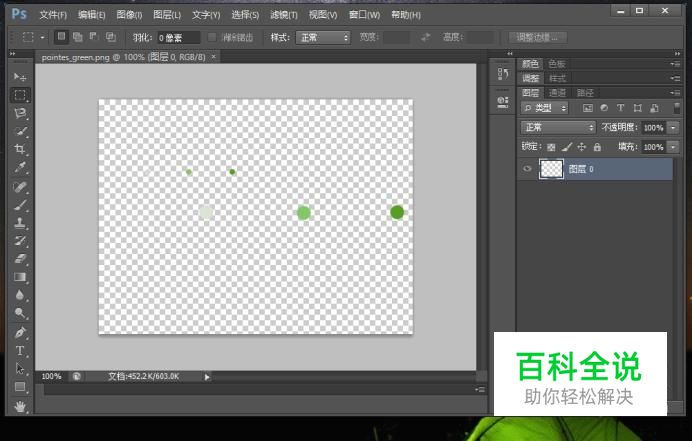
Task: Open the fill slider dropdown arrow
Action: (673, 147)
